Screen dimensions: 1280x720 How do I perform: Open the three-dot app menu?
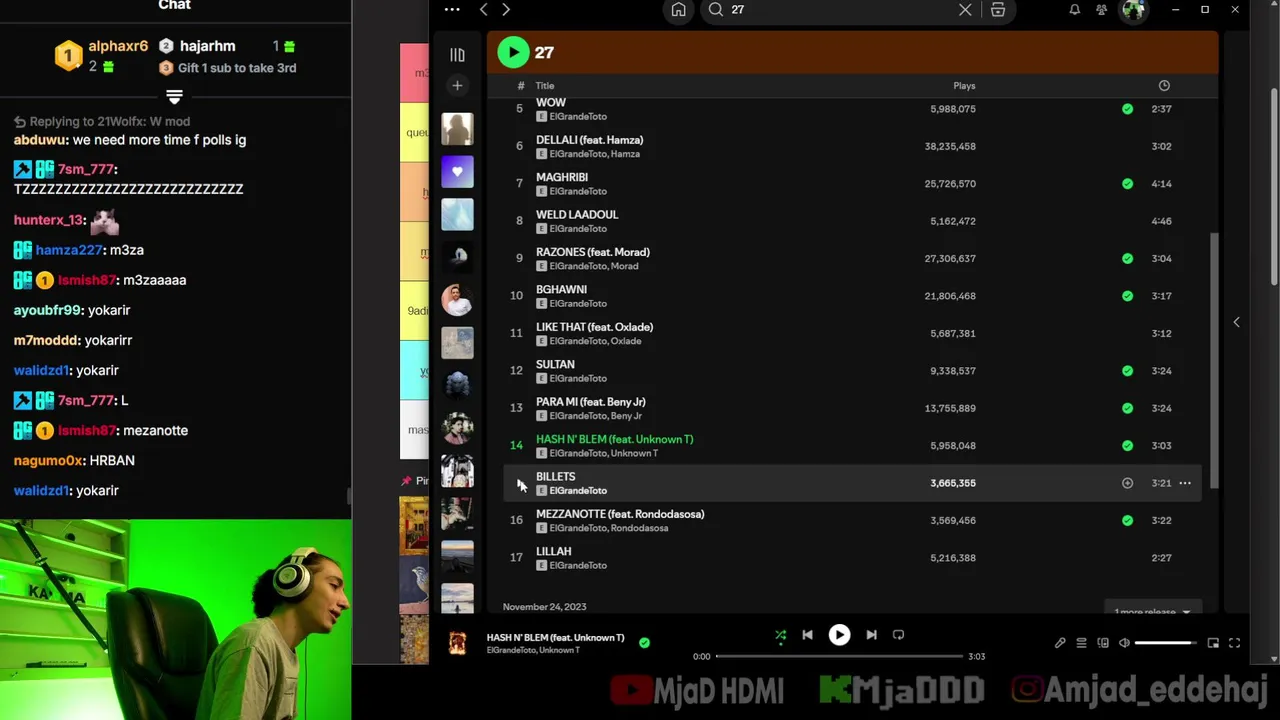point(452,10)
